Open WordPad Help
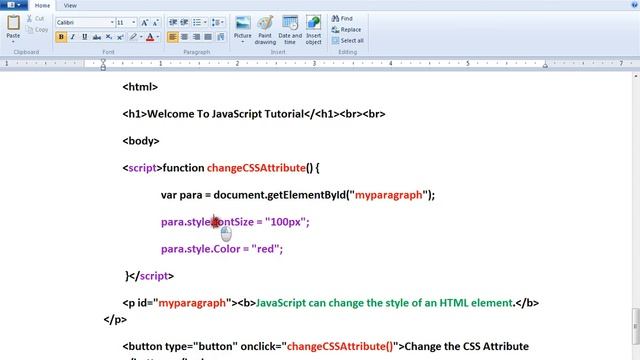The width and height of the screenshot is (640, 360). pos(634,5)
